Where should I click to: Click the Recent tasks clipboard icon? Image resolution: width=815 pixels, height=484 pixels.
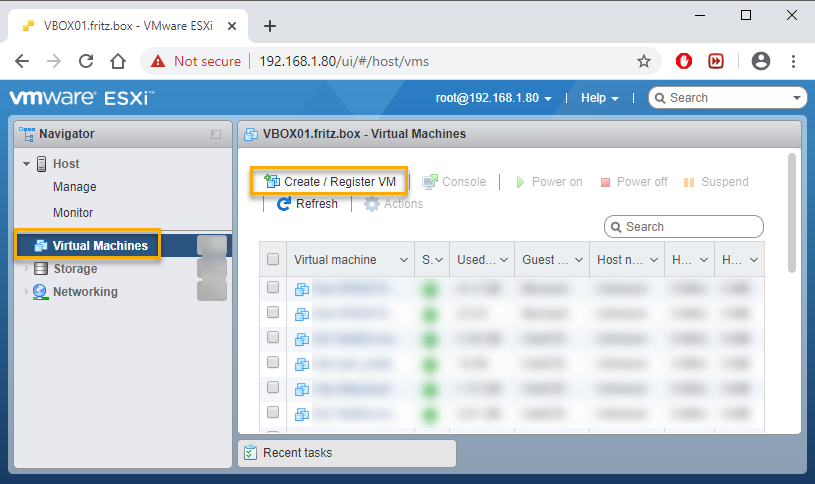point(250,453)
